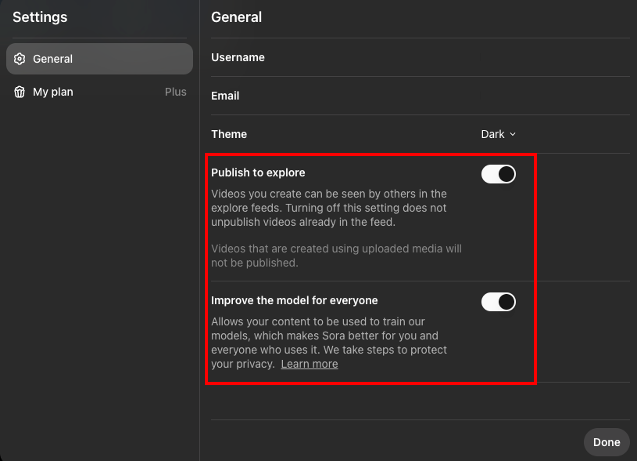
Task: Open the My plan settings tab label
Action: click(53, 92)
